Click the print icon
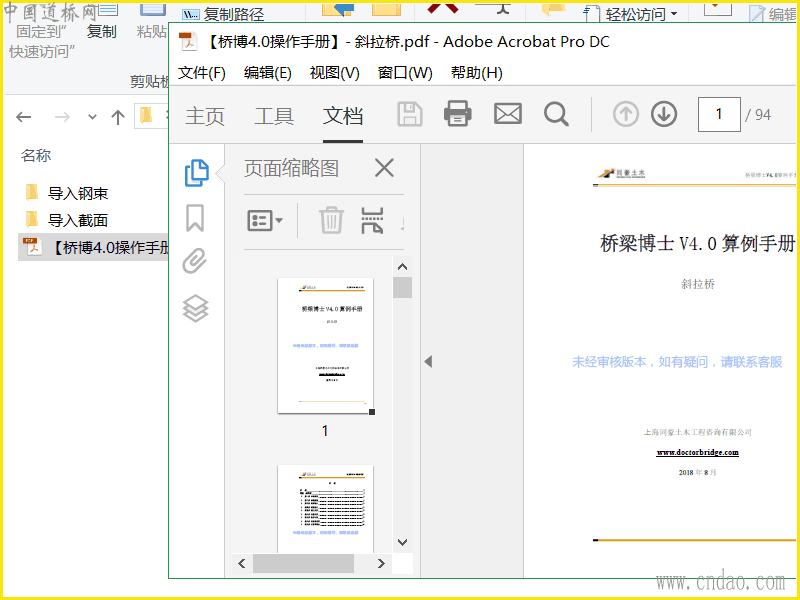This screenshot has width=800, height=600. (458, 114)
